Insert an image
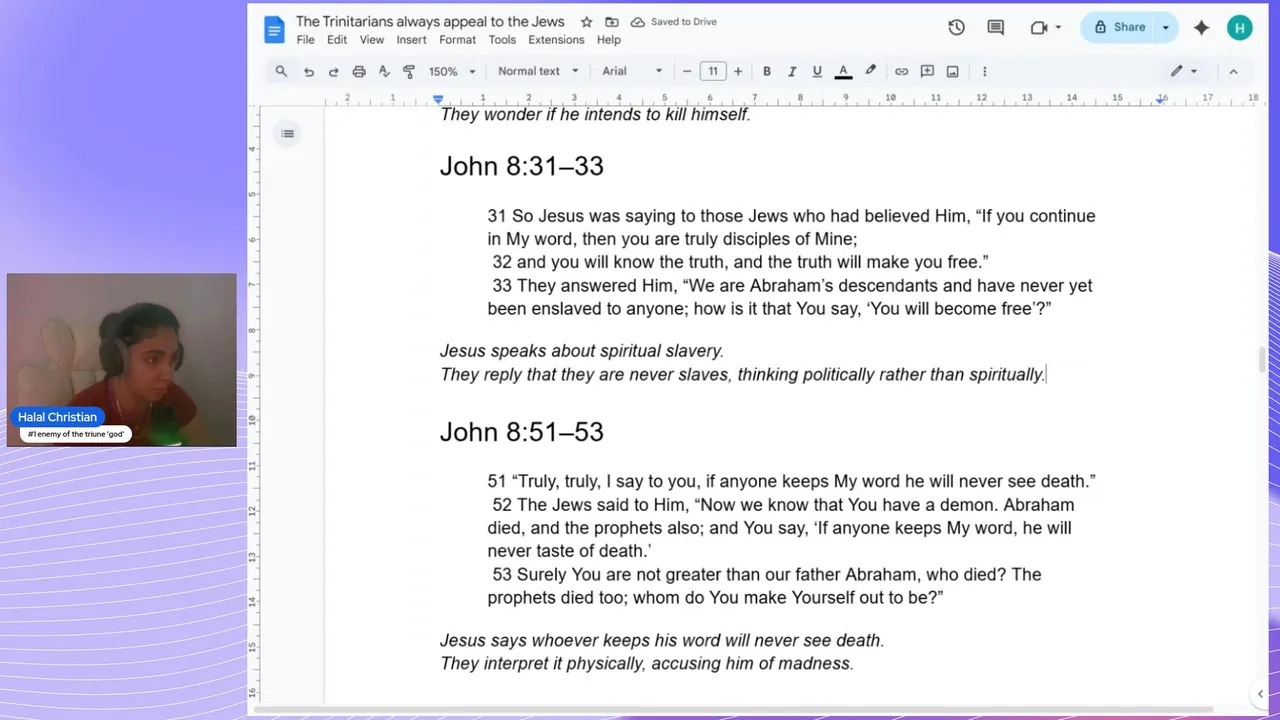 click(952, 71)
